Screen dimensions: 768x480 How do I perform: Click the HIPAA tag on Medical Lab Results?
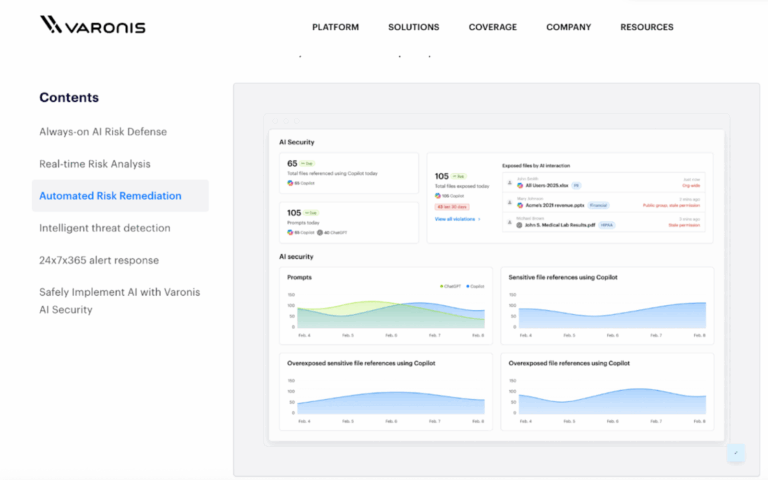[x=607, y=225]
